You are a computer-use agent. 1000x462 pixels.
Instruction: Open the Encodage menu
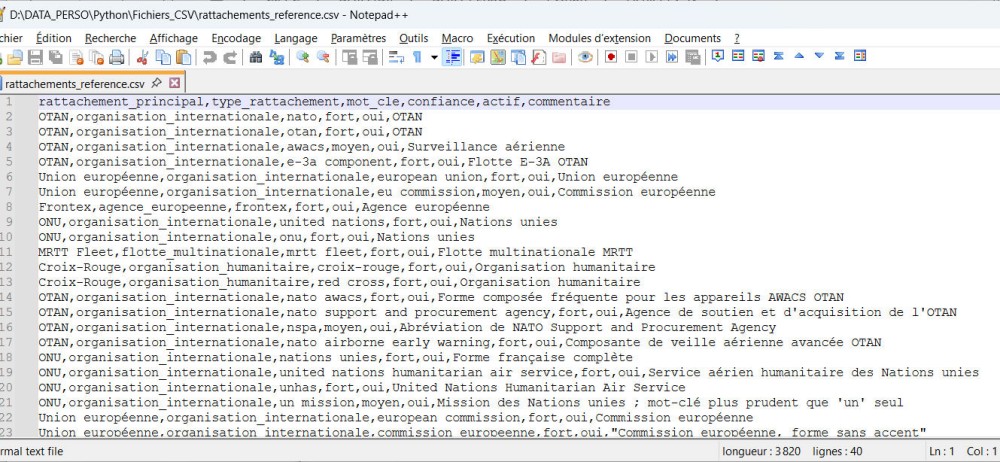236,38
